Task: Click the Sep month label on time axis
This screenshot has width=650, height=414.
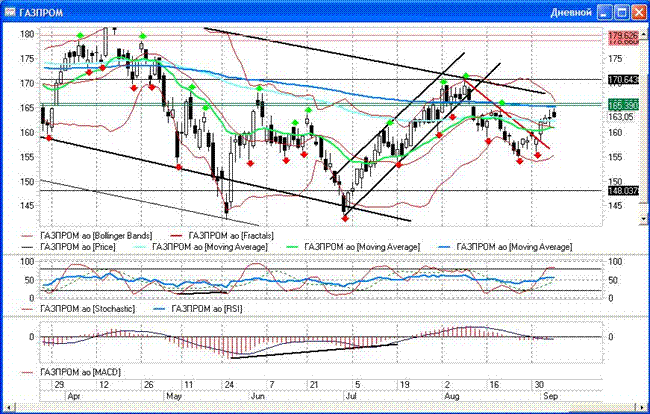Action: click(551, 396)
